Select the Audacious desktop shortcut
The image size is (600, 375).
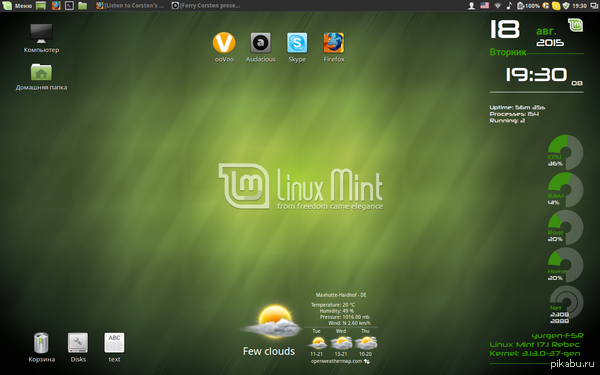coord(261,47)
